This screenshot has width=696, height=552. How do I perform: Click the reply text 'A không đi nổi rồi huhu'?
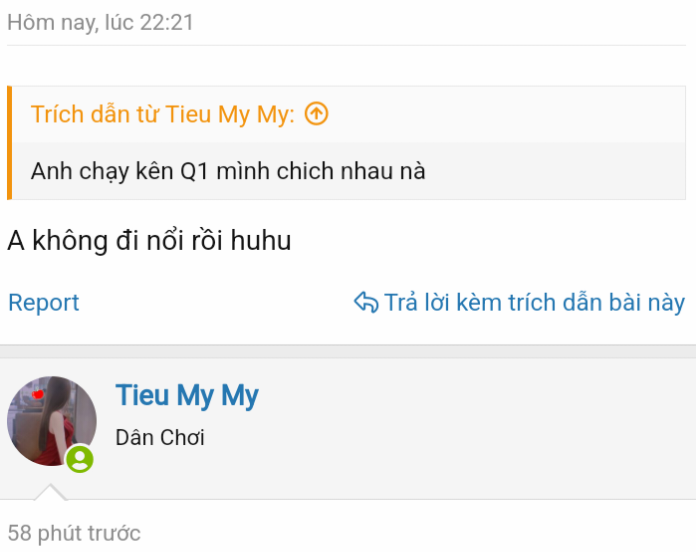149,241
